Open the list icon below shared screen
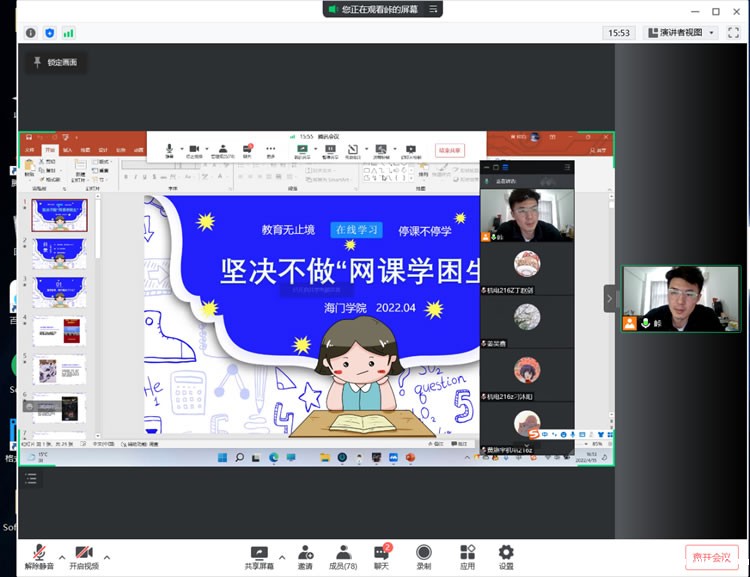750x577 pixels. point(31,478)
